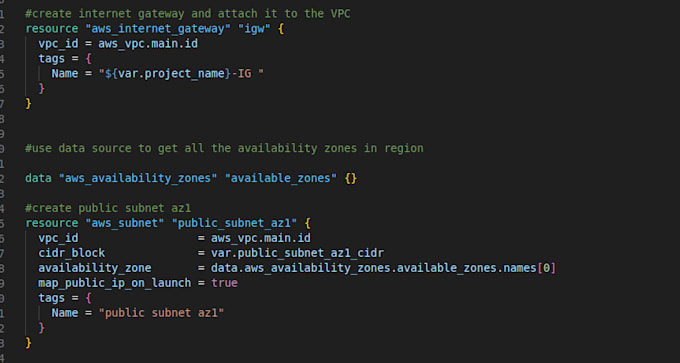680x363 pixels.
Task: Click the data keyword before aws_availability_zones
Action: pos(38,178)
